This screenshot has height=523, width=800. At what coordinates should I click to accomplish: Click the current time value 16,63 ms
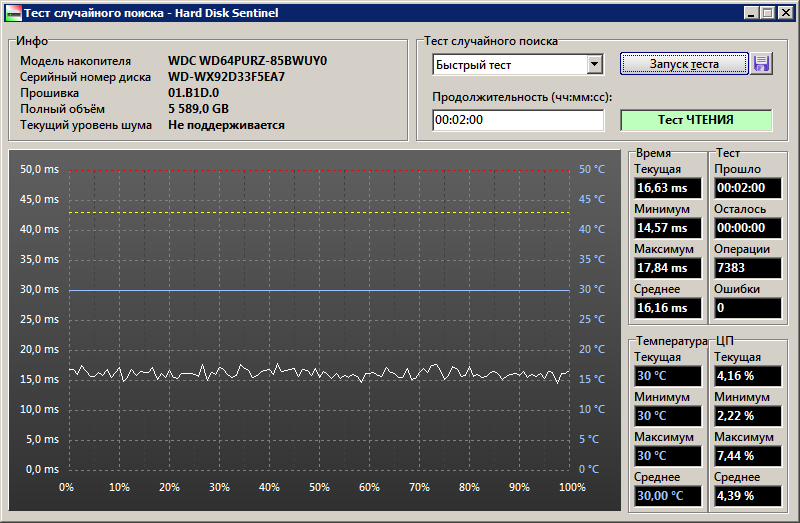[667, 188]
